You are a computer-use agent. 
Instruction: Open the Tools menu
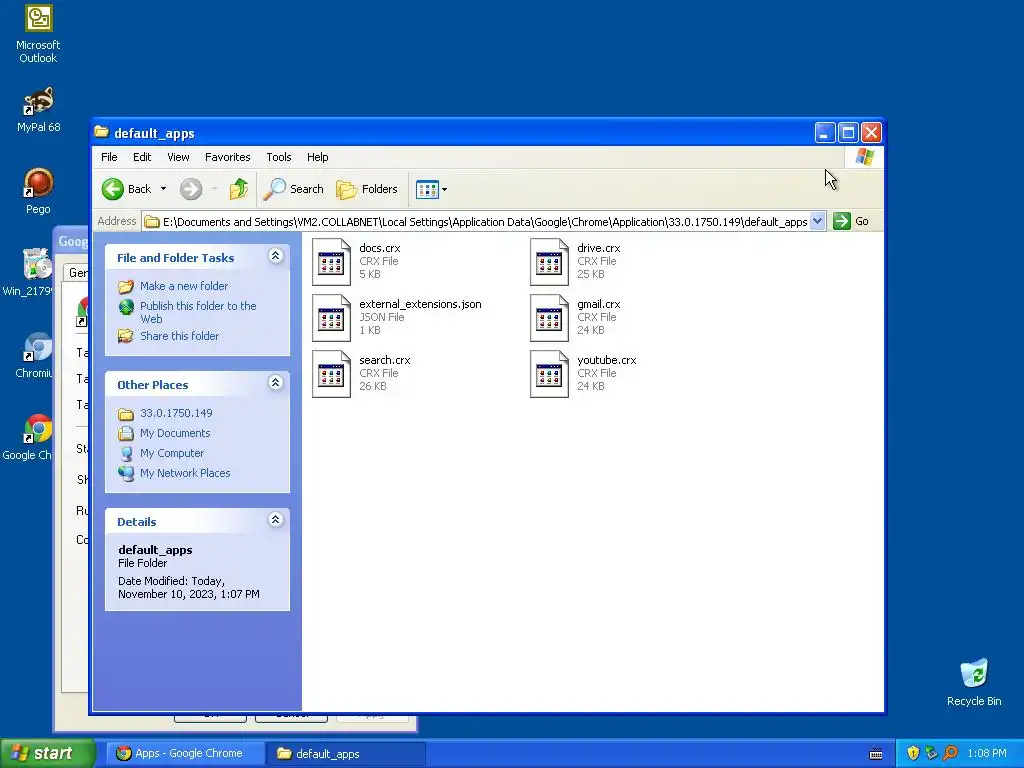click(279, 157)
